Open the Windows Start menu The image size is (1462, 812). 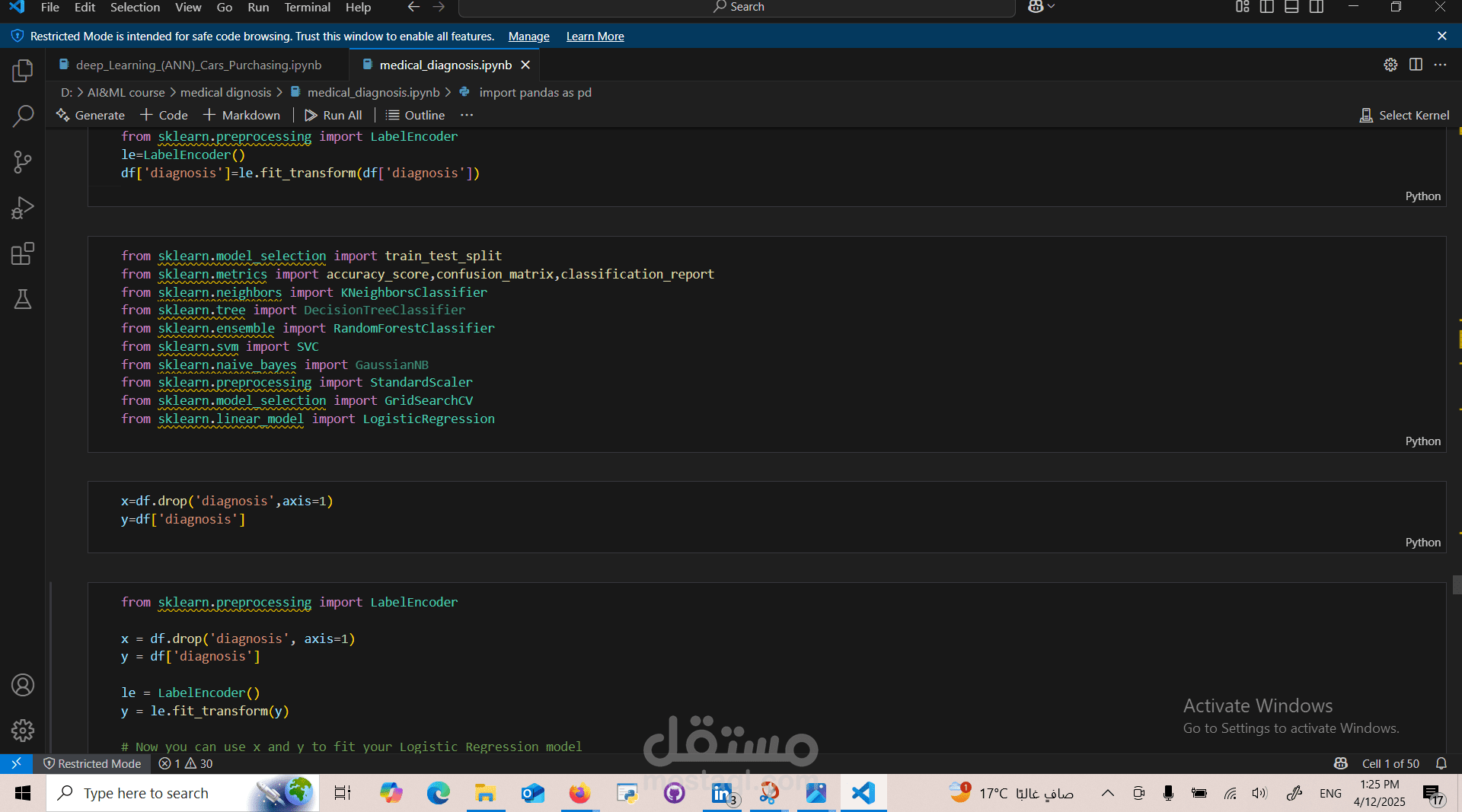pyautogui.click(x=23, y=793)
